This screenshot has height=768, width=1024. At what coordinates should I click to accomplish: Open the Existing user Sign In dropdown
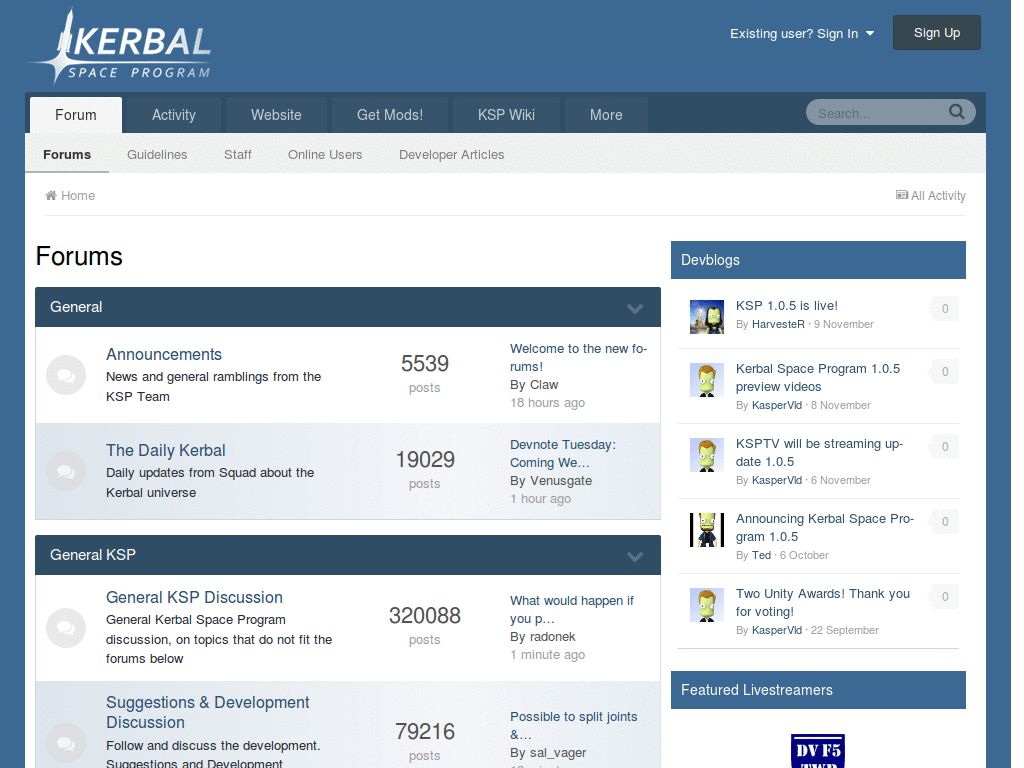tap(802, 33)
